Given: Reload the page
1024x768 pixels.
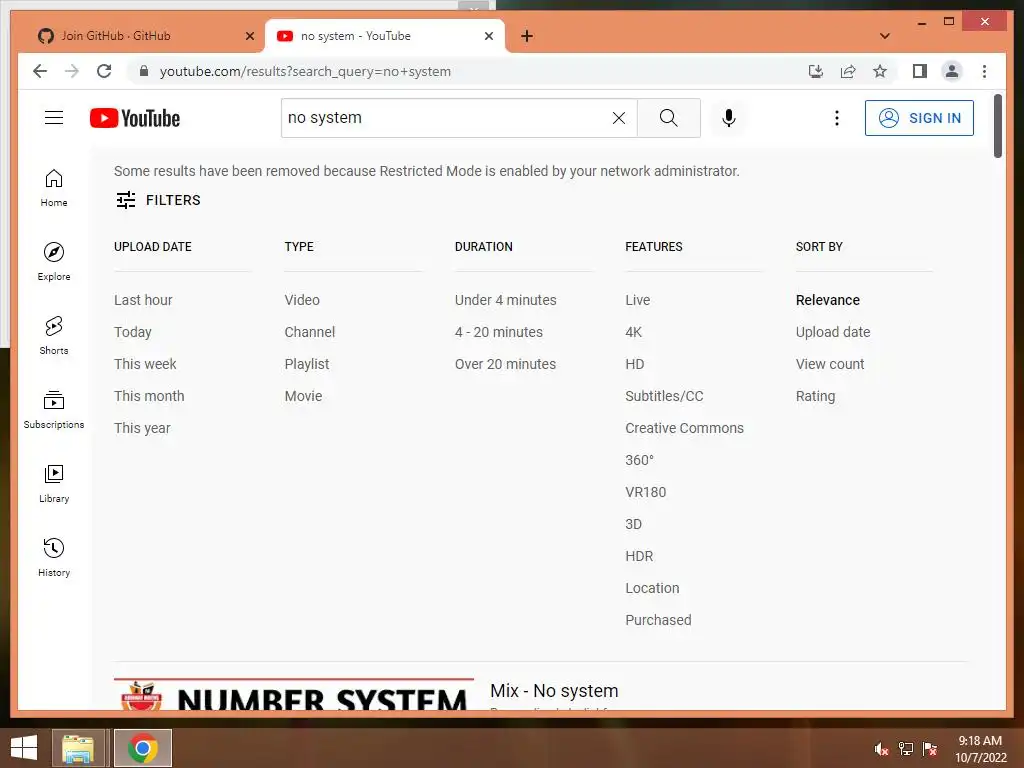Looking at the screenshot, I should click(x=104, y=71).
